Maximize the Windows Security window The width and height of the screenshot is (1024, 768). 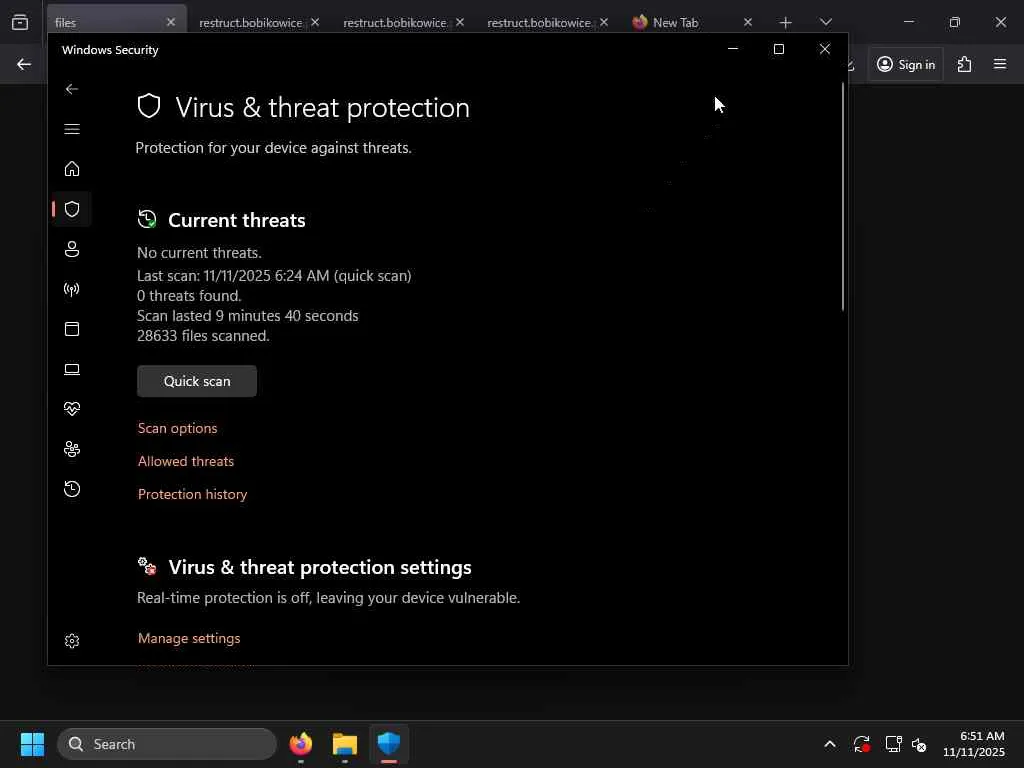[x=778, y=49]
